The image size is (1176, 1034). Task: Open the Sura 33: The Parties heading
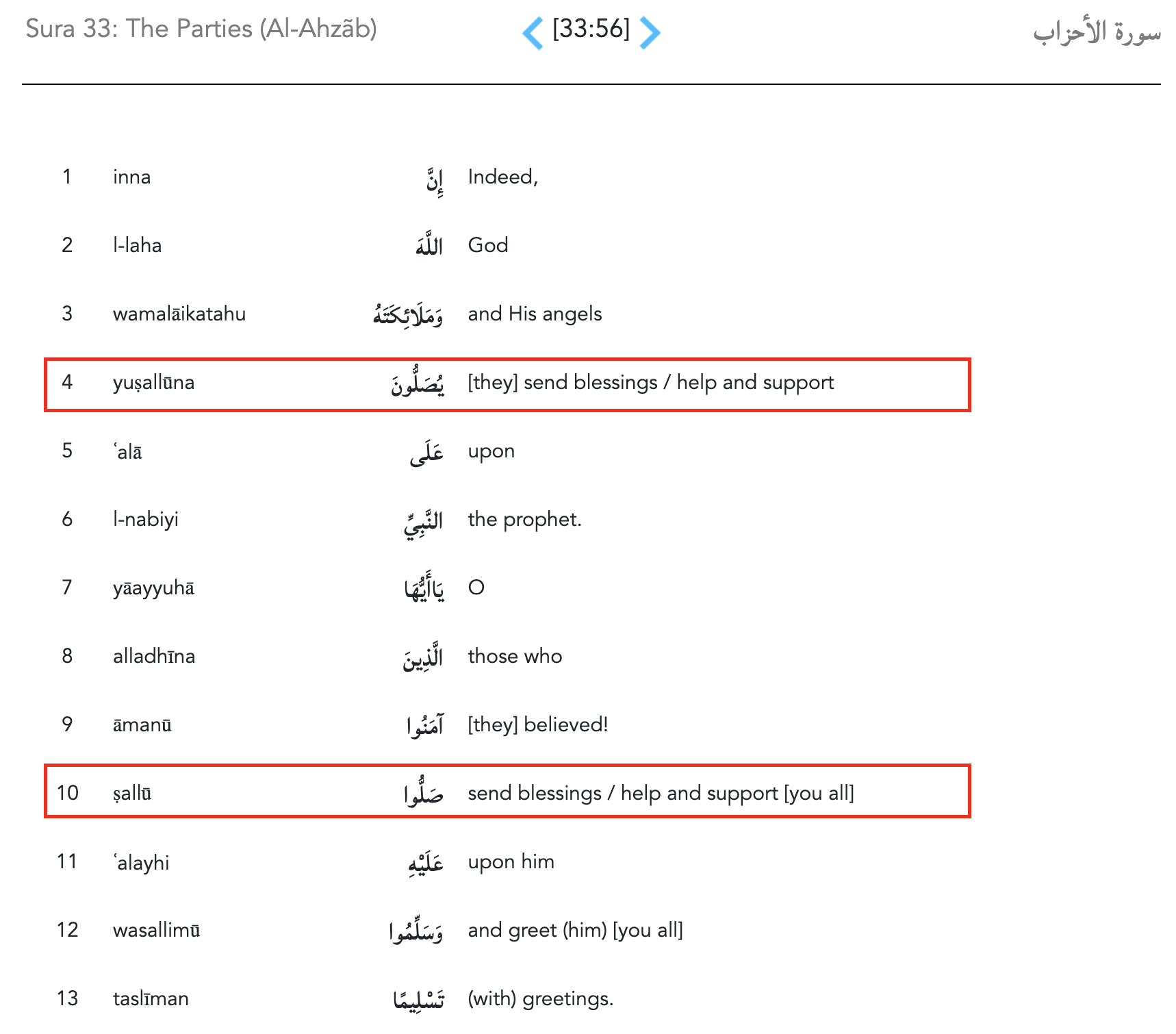point(201,29)
